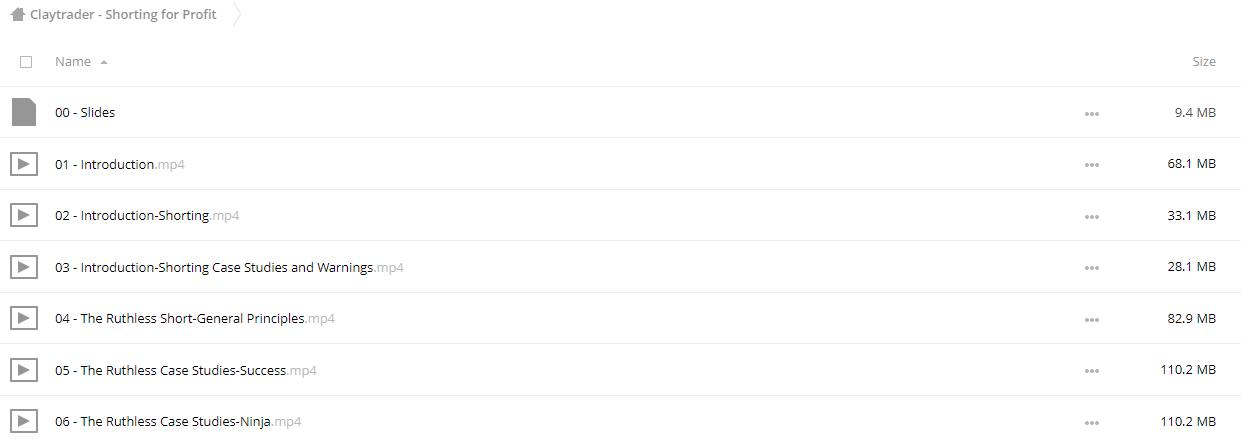
Task: Click video icon for 02 - Introduction-Shorting.mp4
Action: 24,215
